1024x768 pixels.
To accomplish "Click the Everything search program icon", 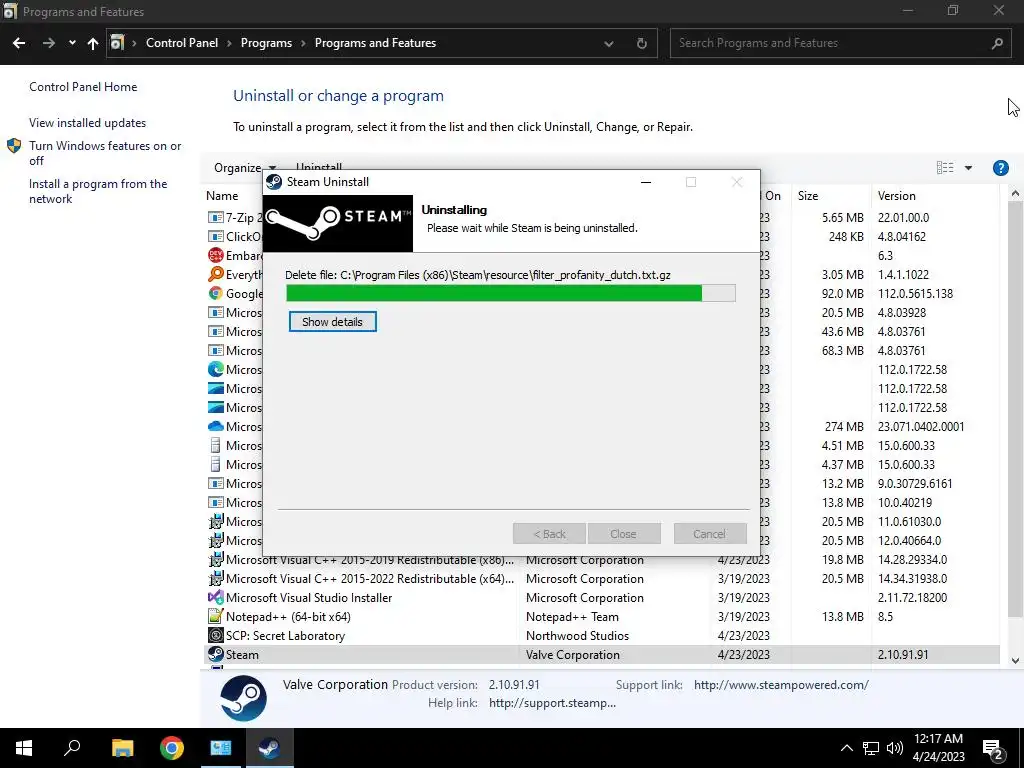I will pyautogui.click(x=215, y=274).
